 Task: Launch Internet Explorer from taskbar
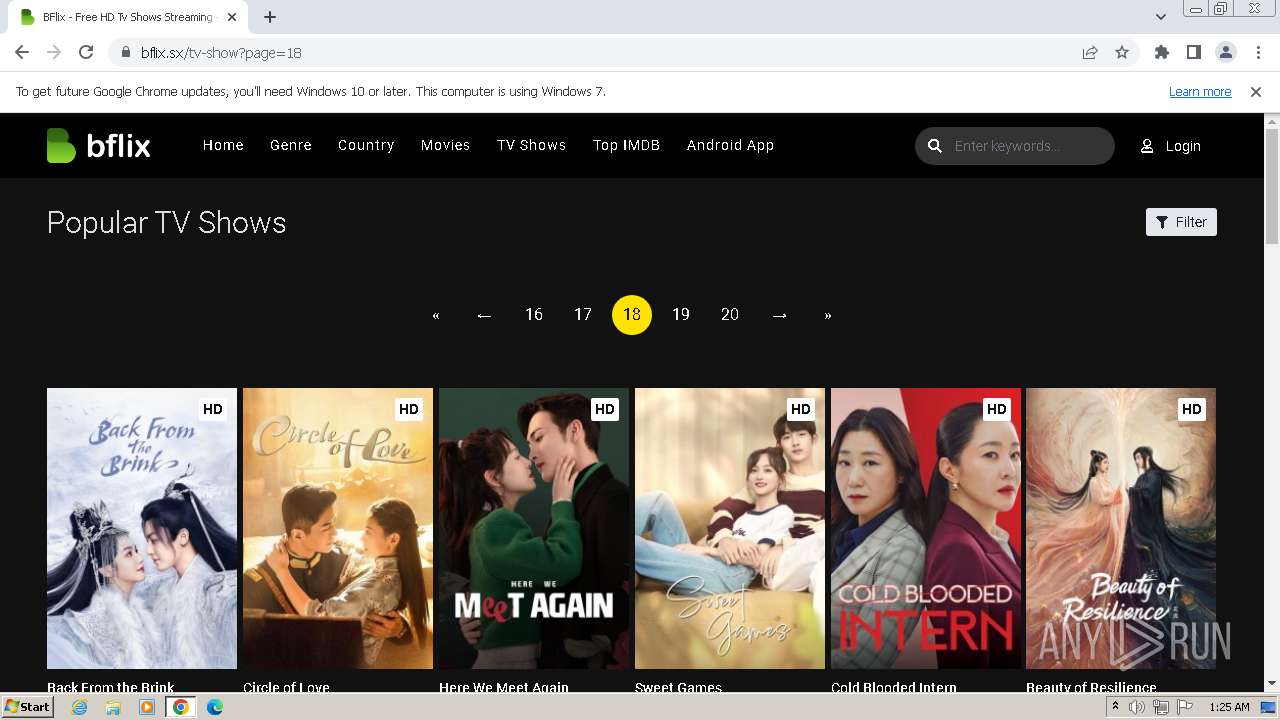pyautogui.click(x=79, y=707)
